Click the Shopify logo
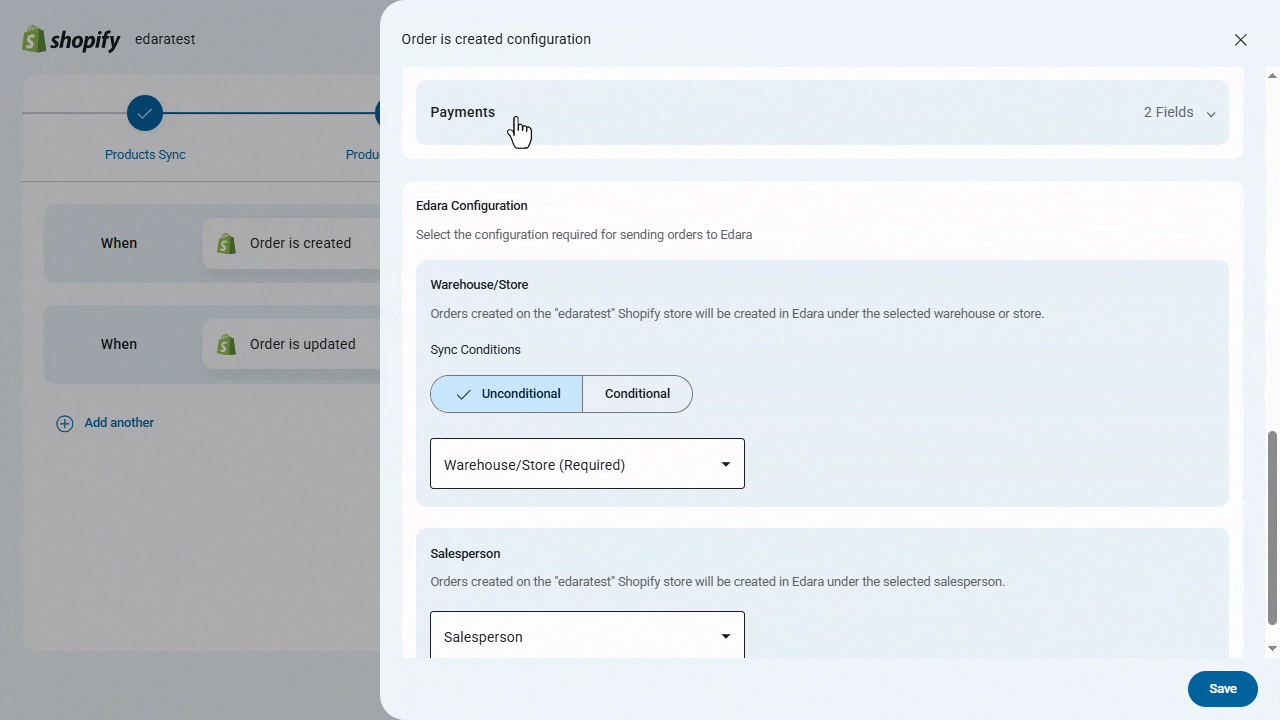The width and height of the screenshot is (1280, 720). tap(71, 40)
